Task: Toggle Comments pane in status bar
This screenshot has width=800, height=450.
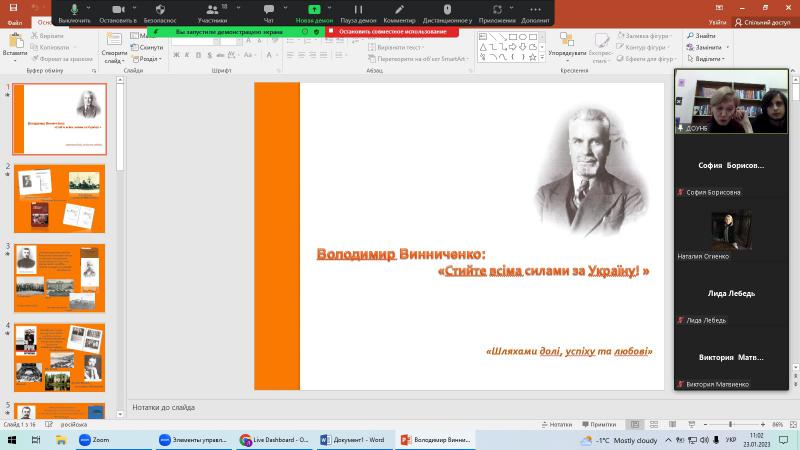Action: pos(599,424)
